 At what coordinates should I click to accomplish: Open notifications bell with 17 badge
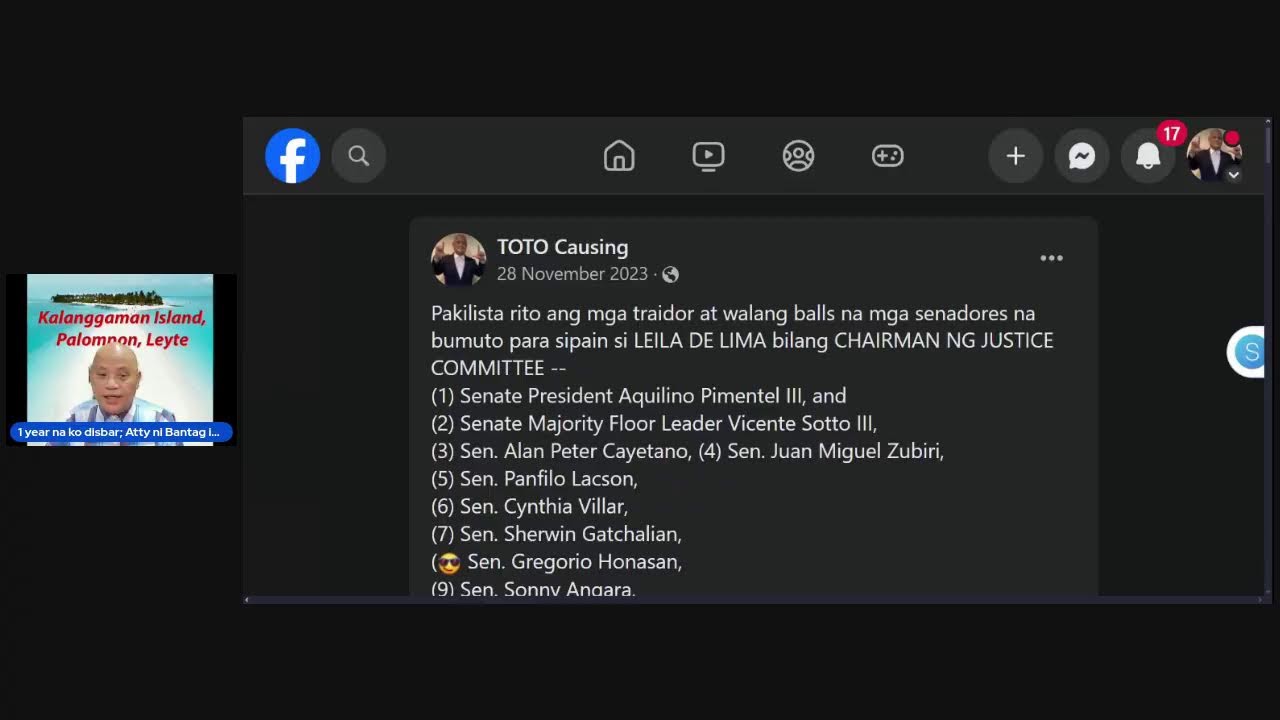coord(1148,156)
